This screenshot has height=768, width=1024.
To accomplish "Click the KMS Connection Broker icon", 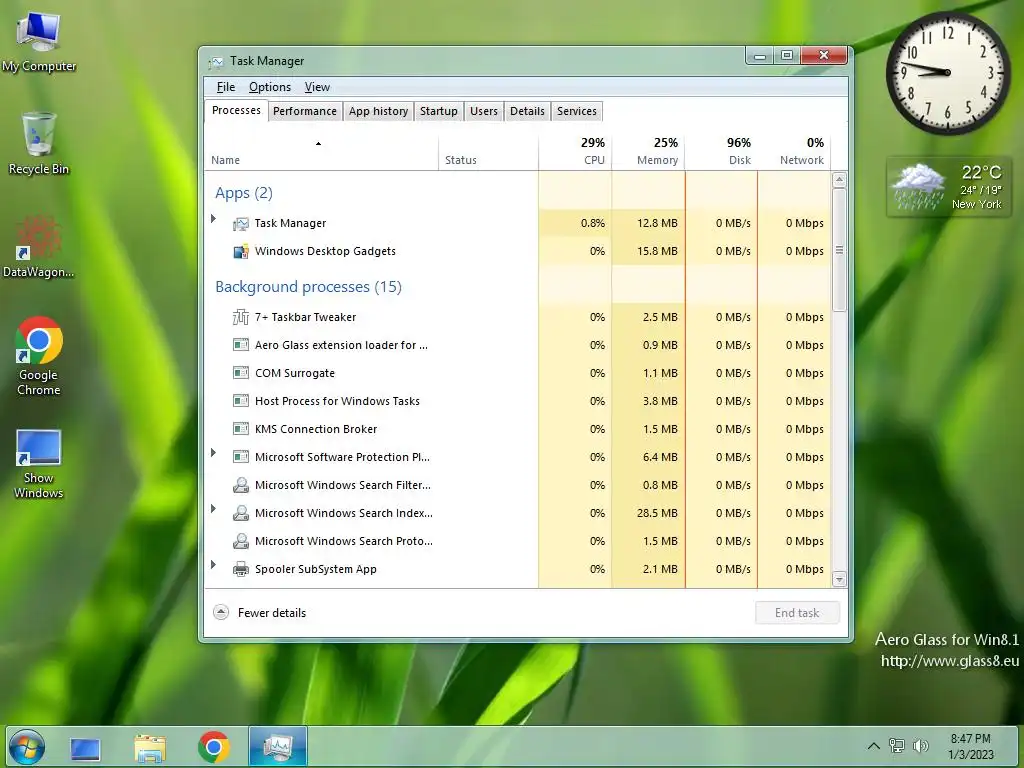I will 241,429.
